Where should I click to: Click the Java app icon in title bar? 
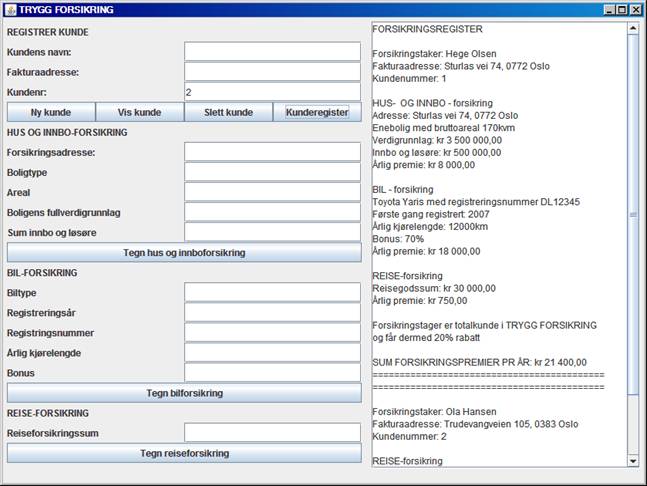(x=11, y=9)
